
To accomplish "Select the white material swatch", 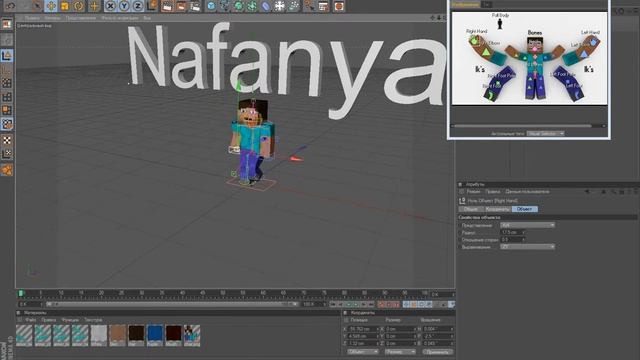I will click(98, 335).
